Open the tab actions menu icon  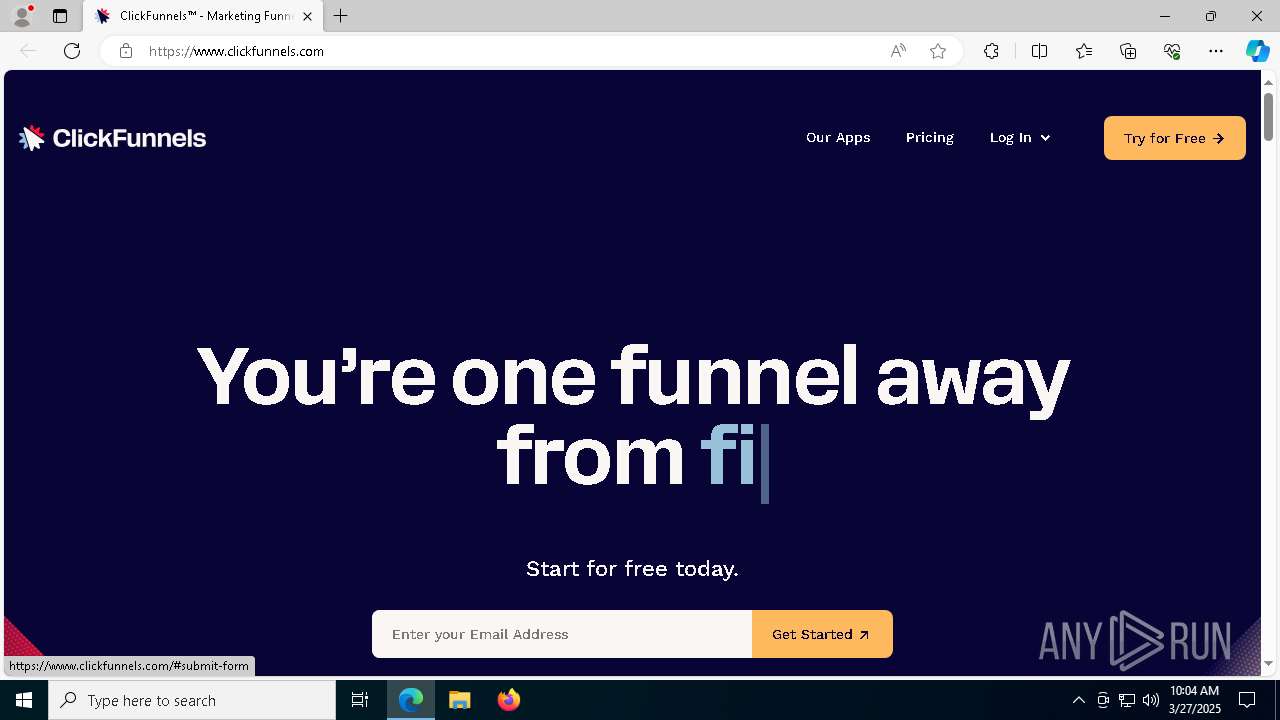[60, 16]
